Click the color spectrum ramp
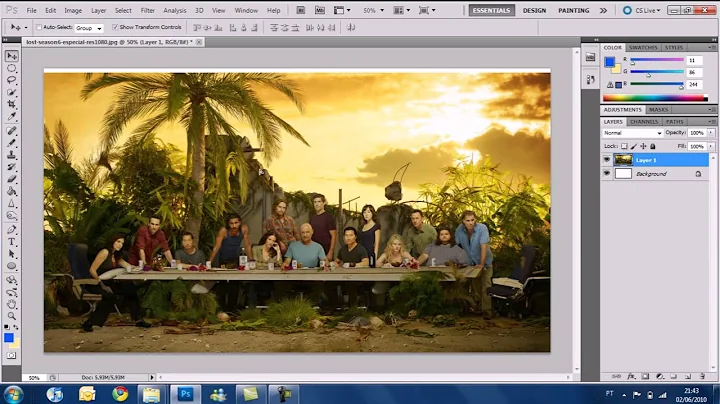Viewport: 720px width, 404px height. coord(655,98)
